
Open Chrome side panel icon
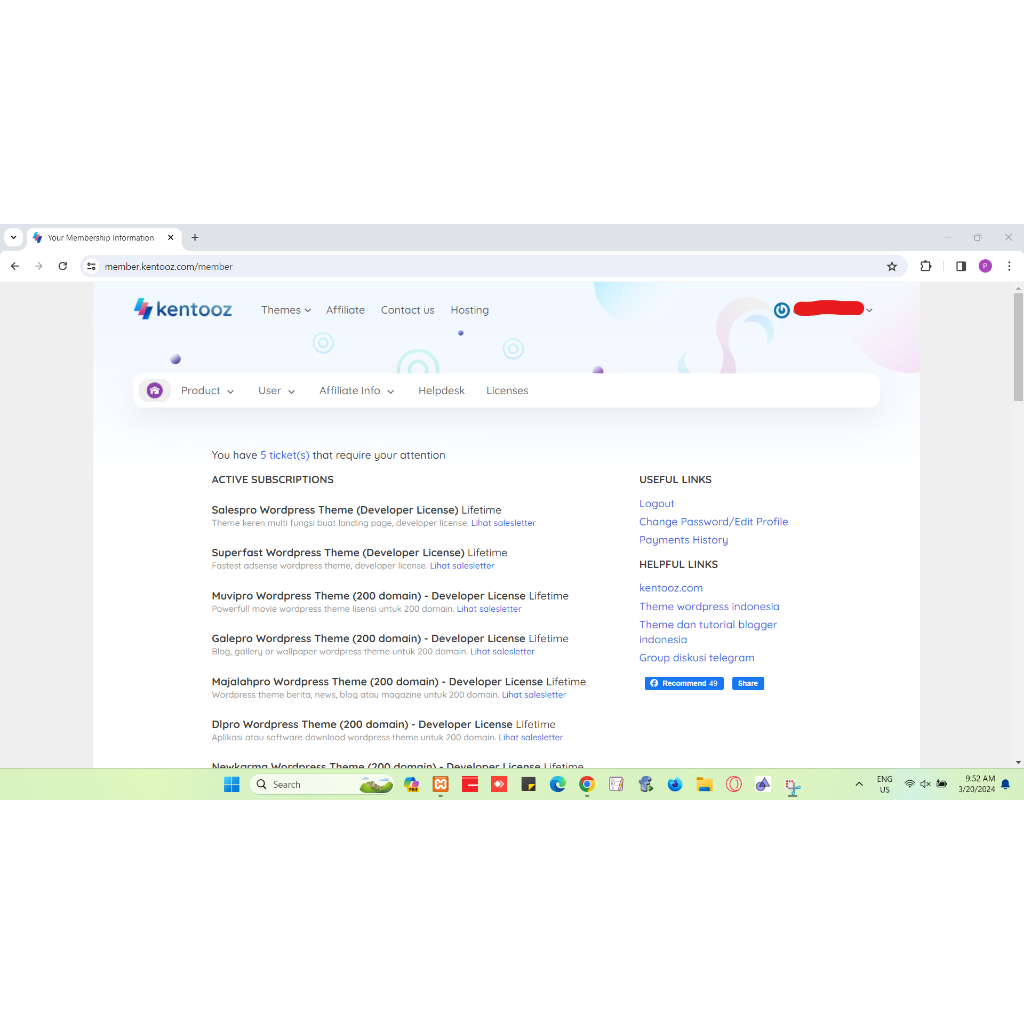pyautogui.click(x=961, y=266)
